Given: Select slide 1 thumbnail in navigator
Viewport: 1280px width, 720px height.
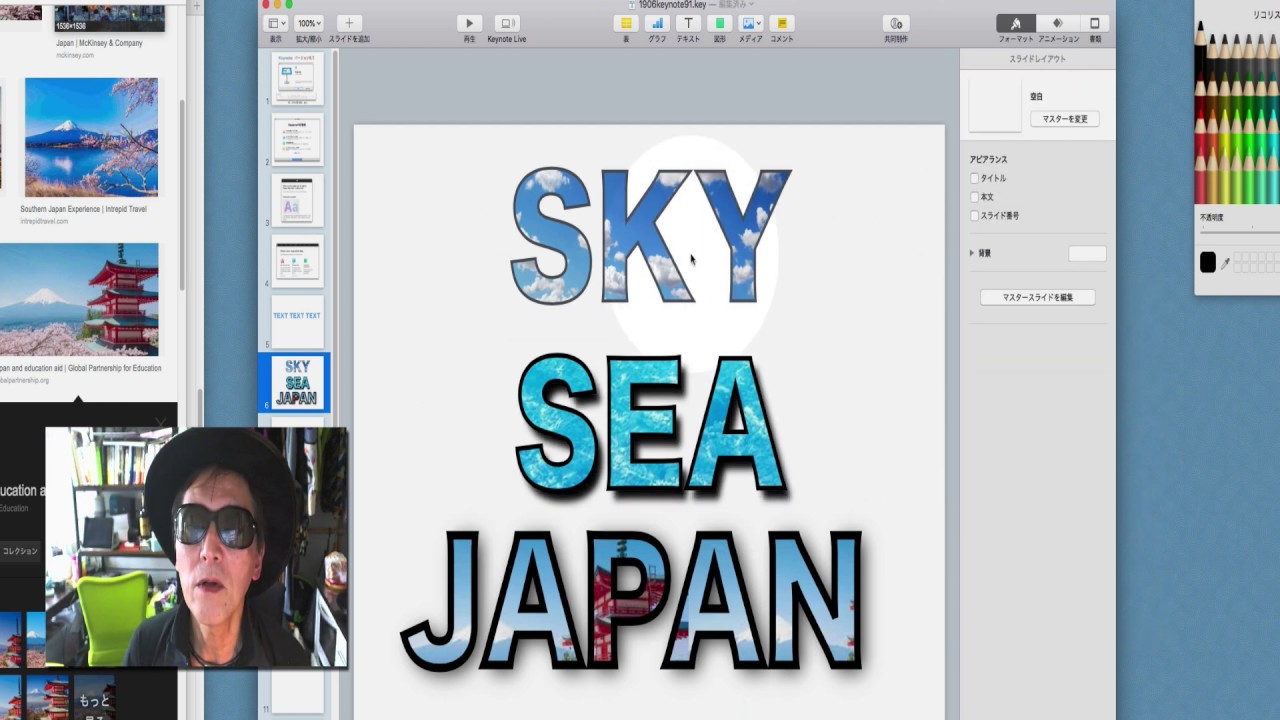Looking at the screenshot, I should point(297,78).
